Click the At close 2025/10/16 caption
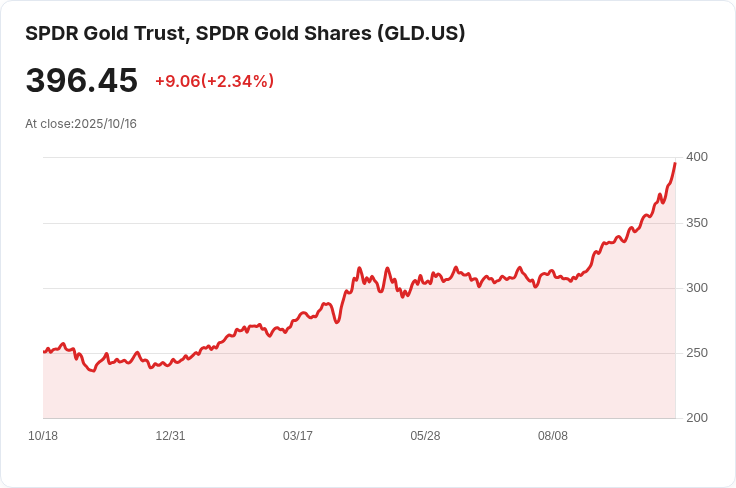The width and height of the screenshot is (736, 488). 81,124
